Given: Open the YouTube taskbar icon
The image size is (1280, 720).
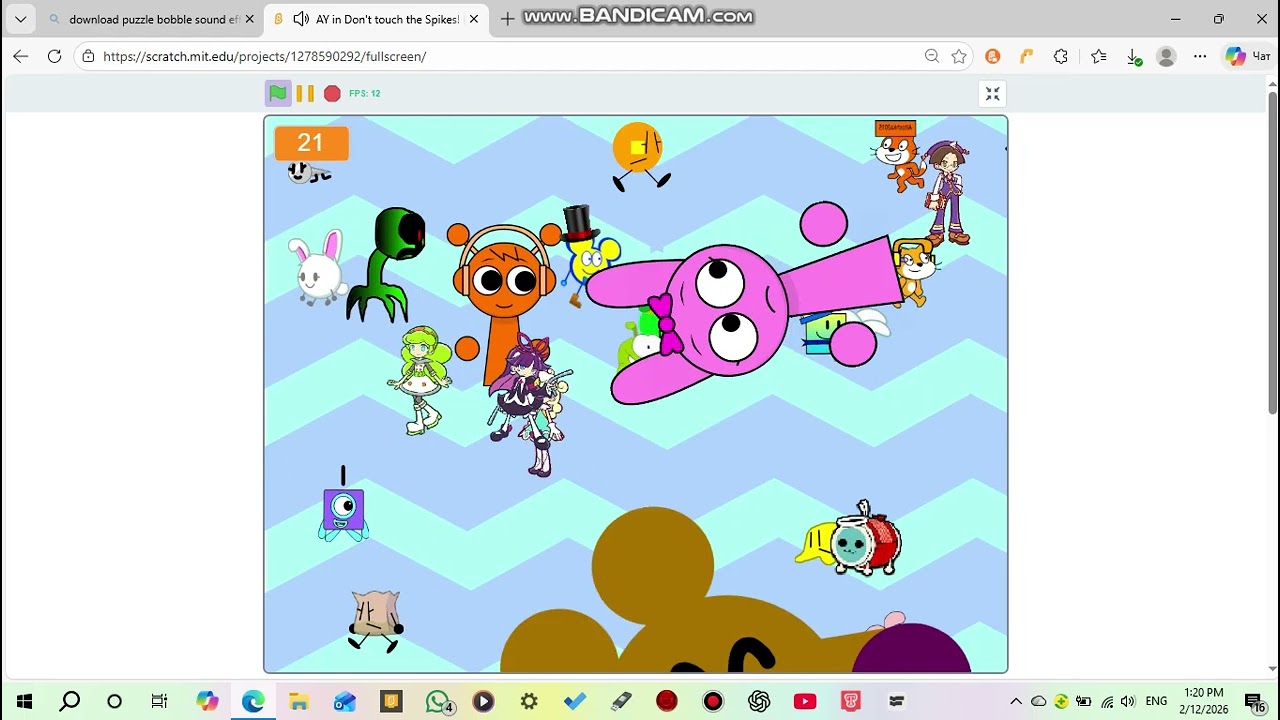Looking at the screenshot, I should (805, 701).
